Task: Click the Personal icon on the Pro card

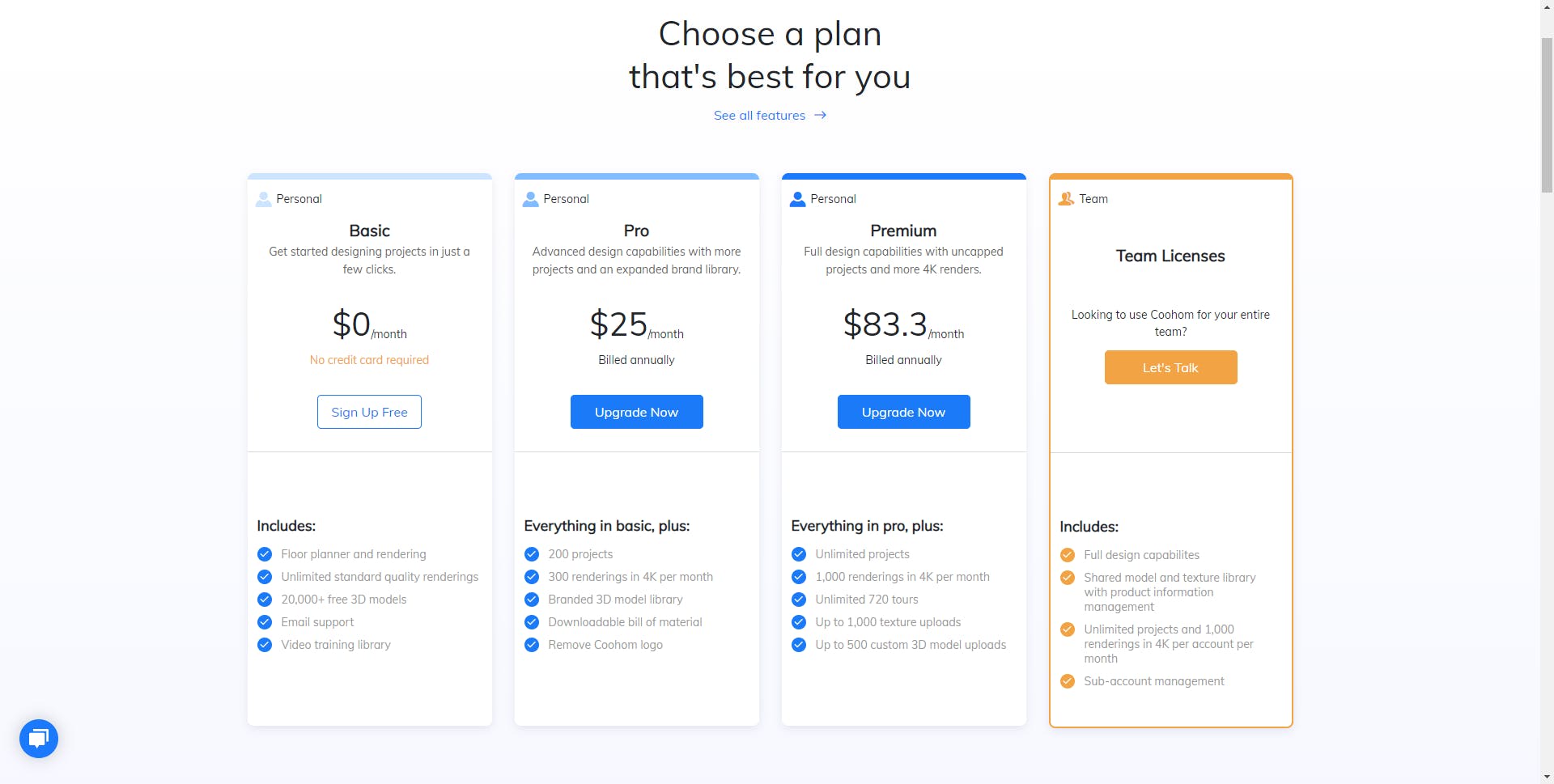Action: [531, 198]
